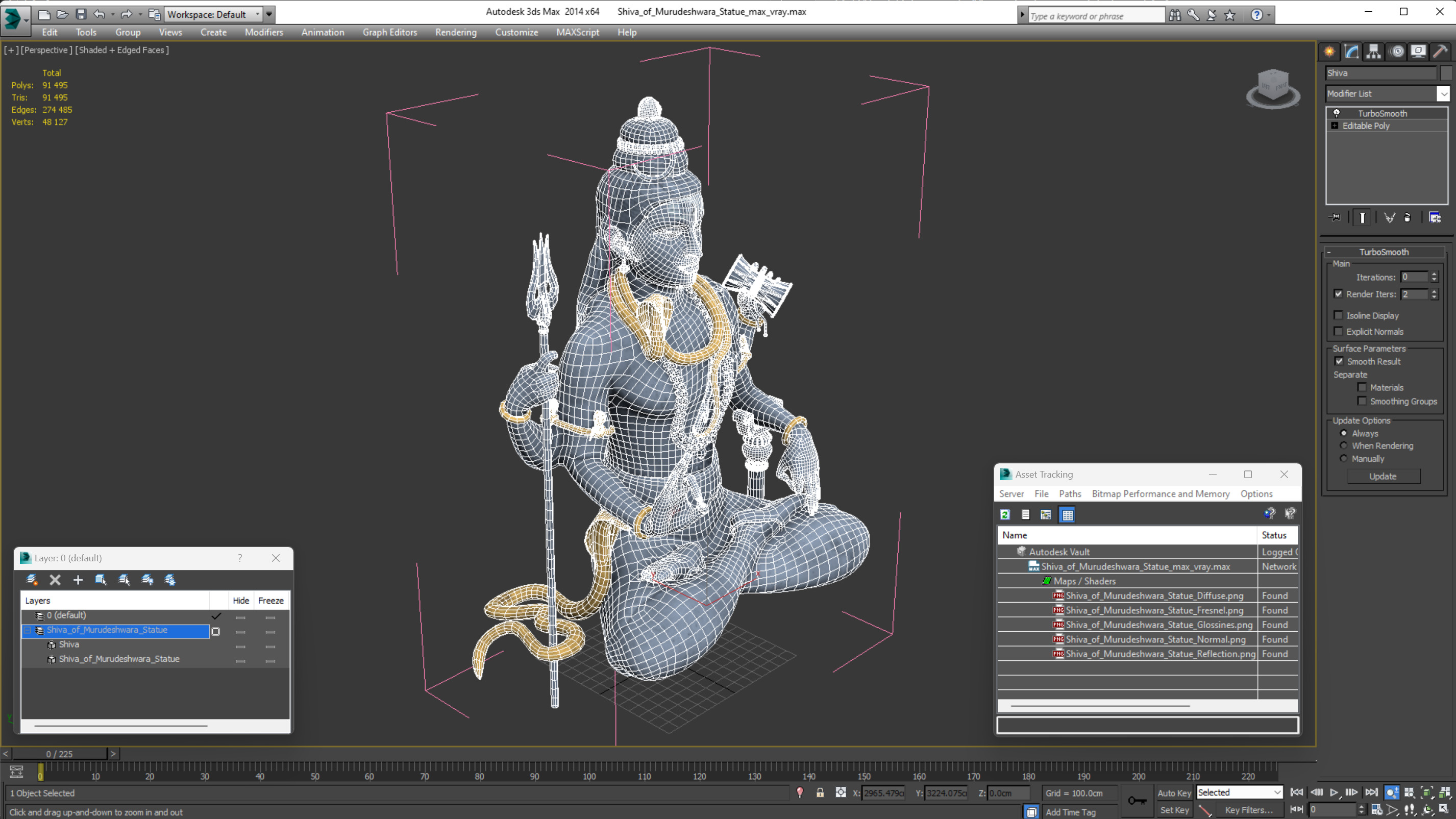The width and height of the screenshot is (1456, 819).
Task: Enable Separate by Smoothing Groups checkbox
Action: click(1362, 401)
